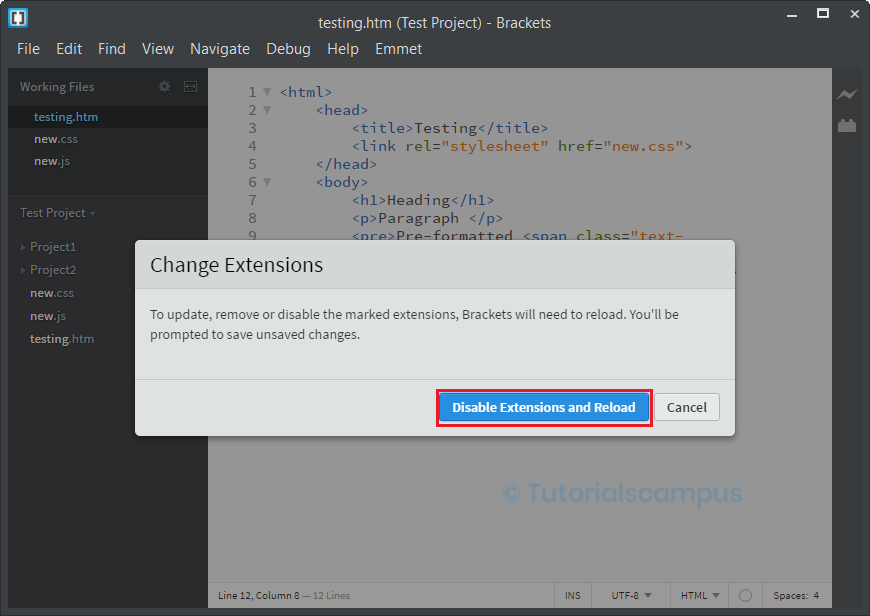Open the Find menu
Viewport: 870px width, 616px height.
112,49
